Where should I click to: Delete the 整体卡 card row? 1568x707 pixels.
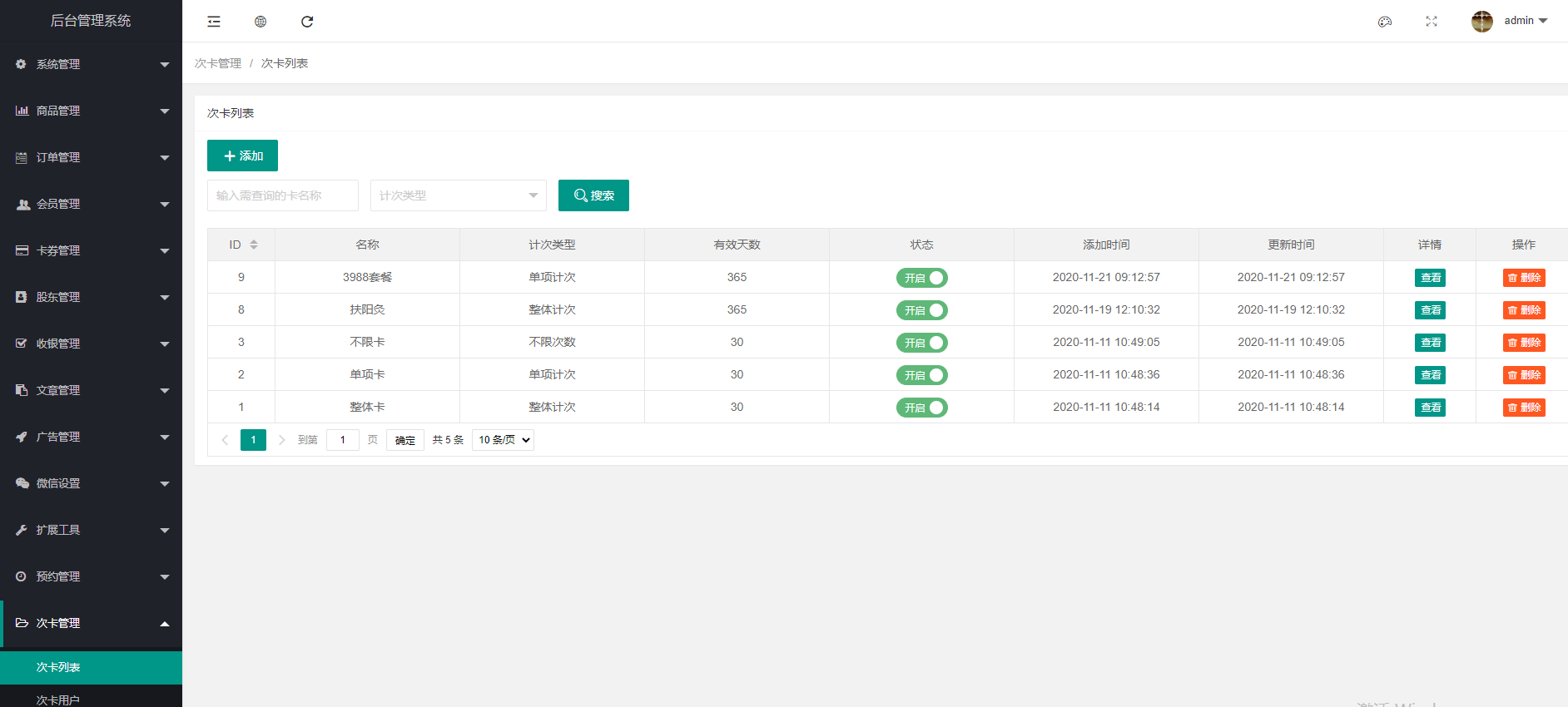1524,408
